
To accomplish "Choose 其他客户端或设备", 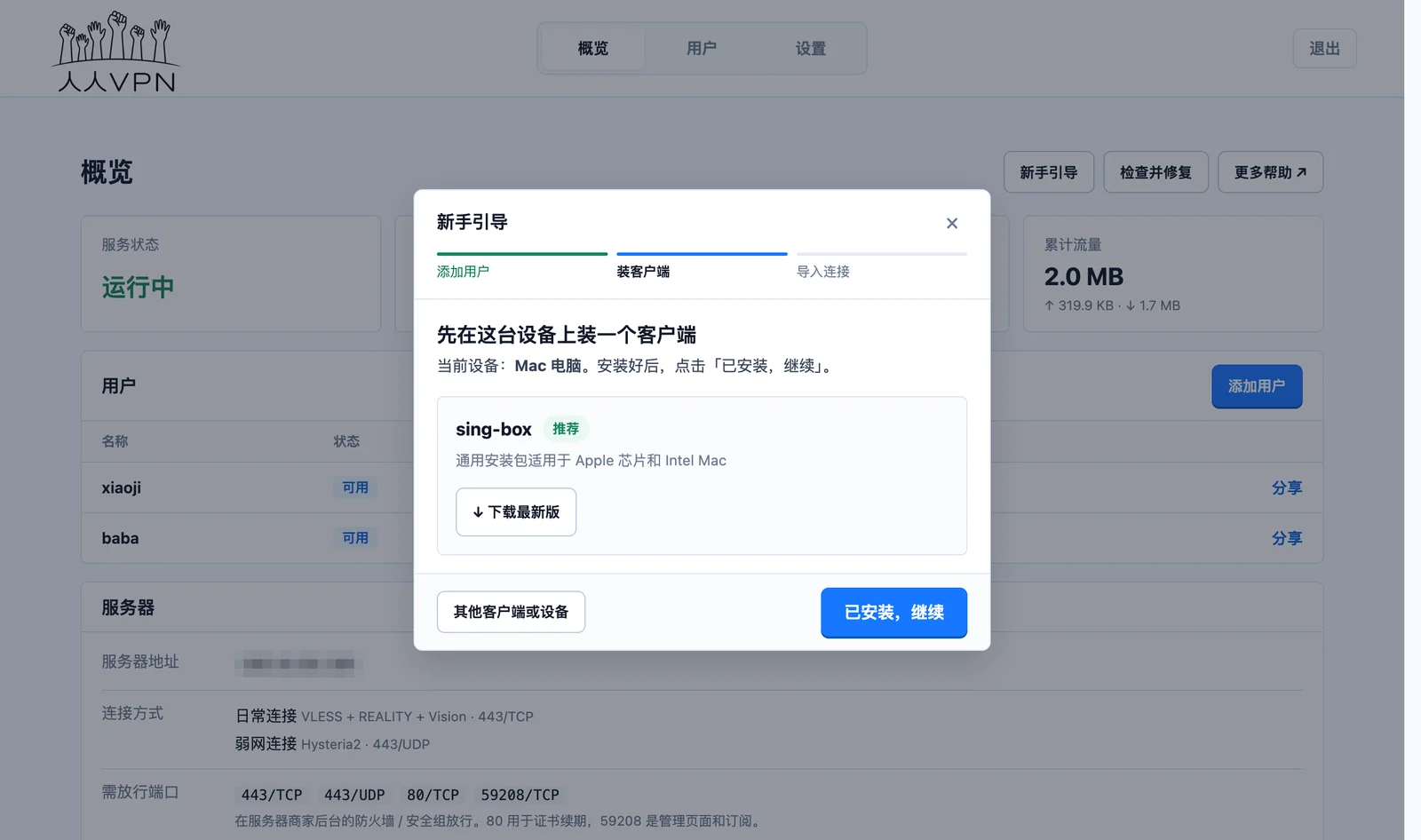I will [x=511, y=612].
